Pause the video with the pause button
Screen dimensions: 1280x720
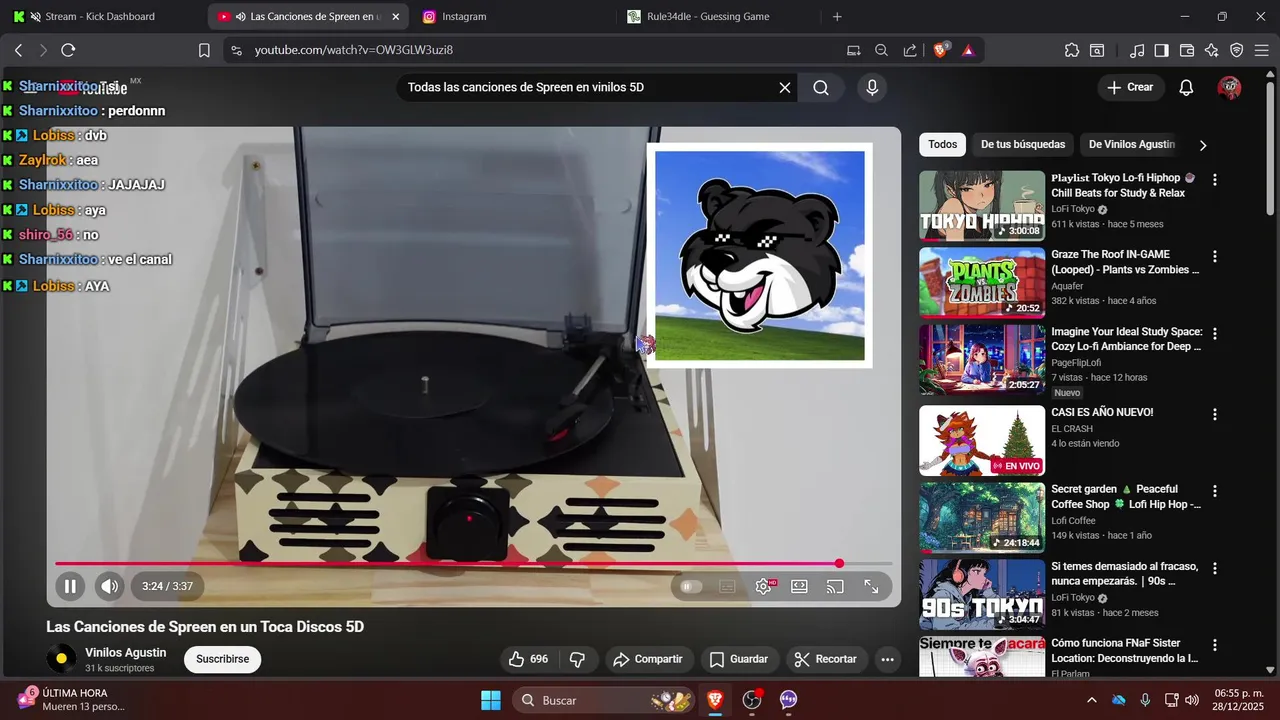coord(70,587)
